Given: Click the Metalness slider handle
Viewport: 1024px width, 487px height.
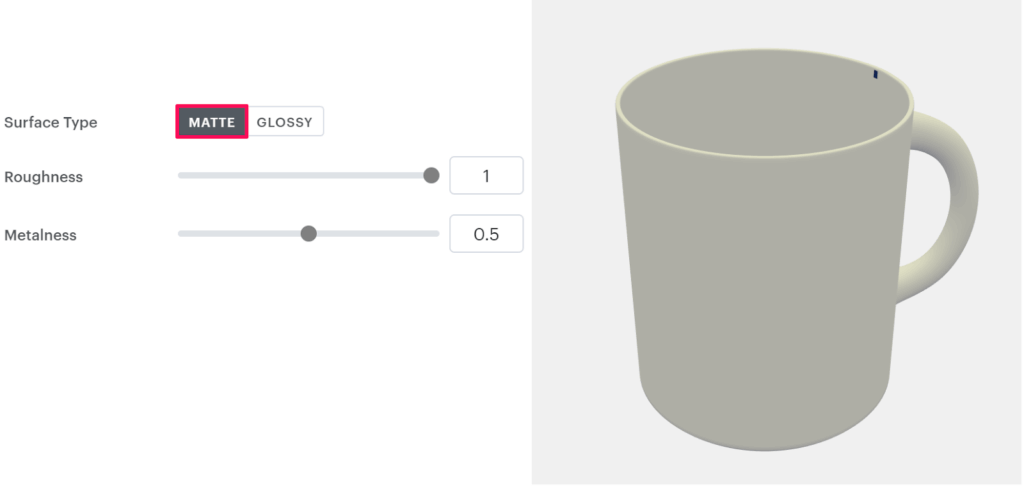Looking at the screenshot, I should click(x=309, y=234).
